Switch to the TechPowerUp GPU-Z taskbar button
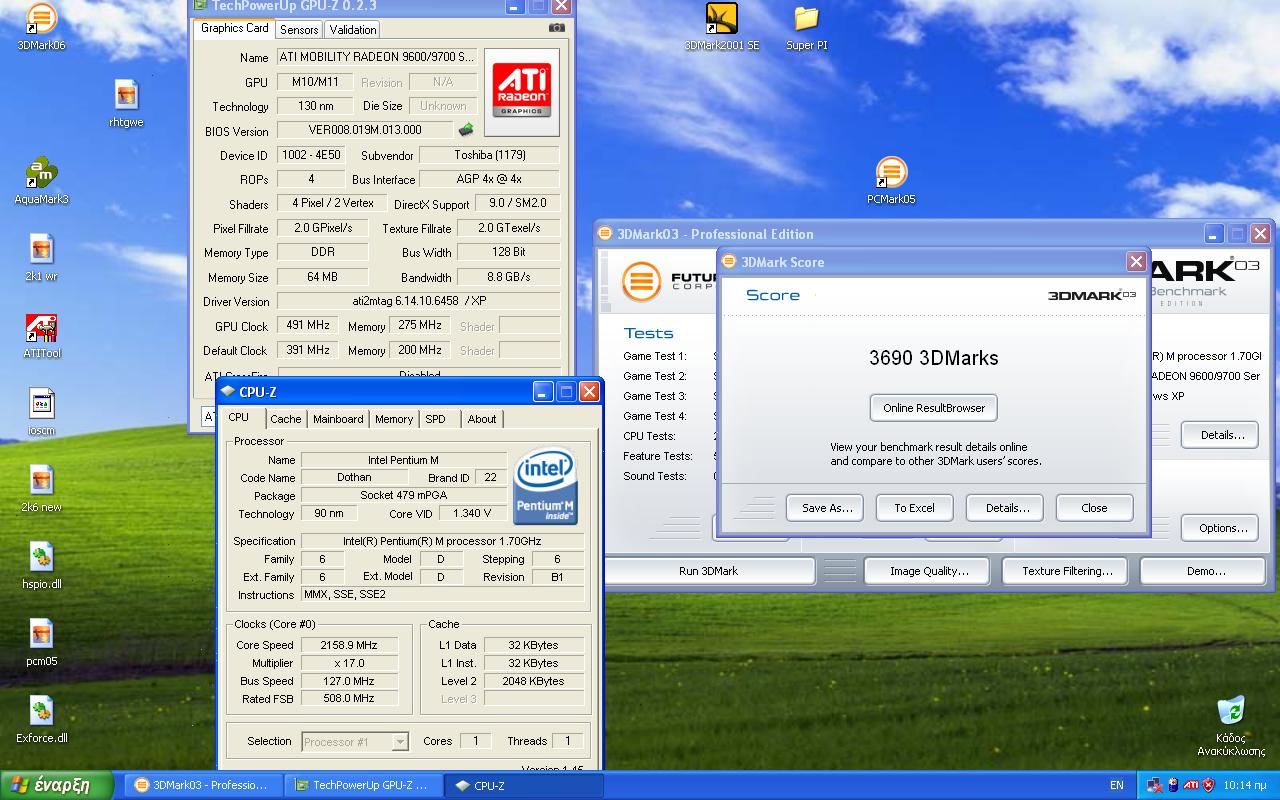This screenshot has width=1280, height=800. click(x=363, y=785)
